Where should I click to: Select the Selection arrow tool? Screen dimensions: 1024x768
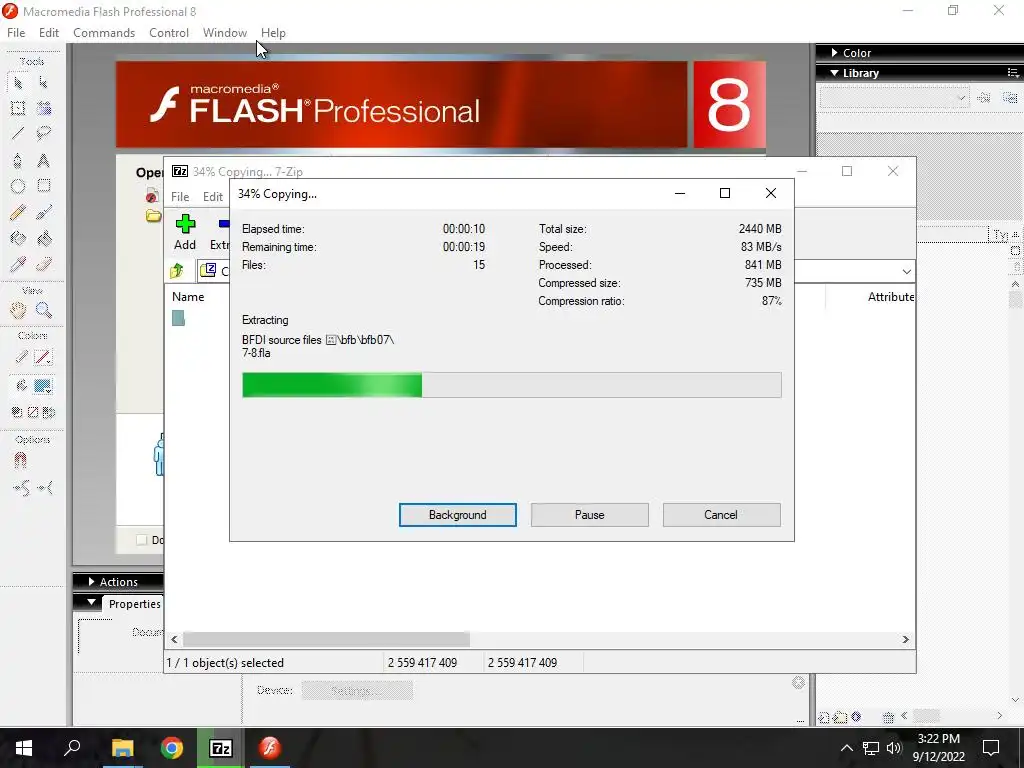18,82
